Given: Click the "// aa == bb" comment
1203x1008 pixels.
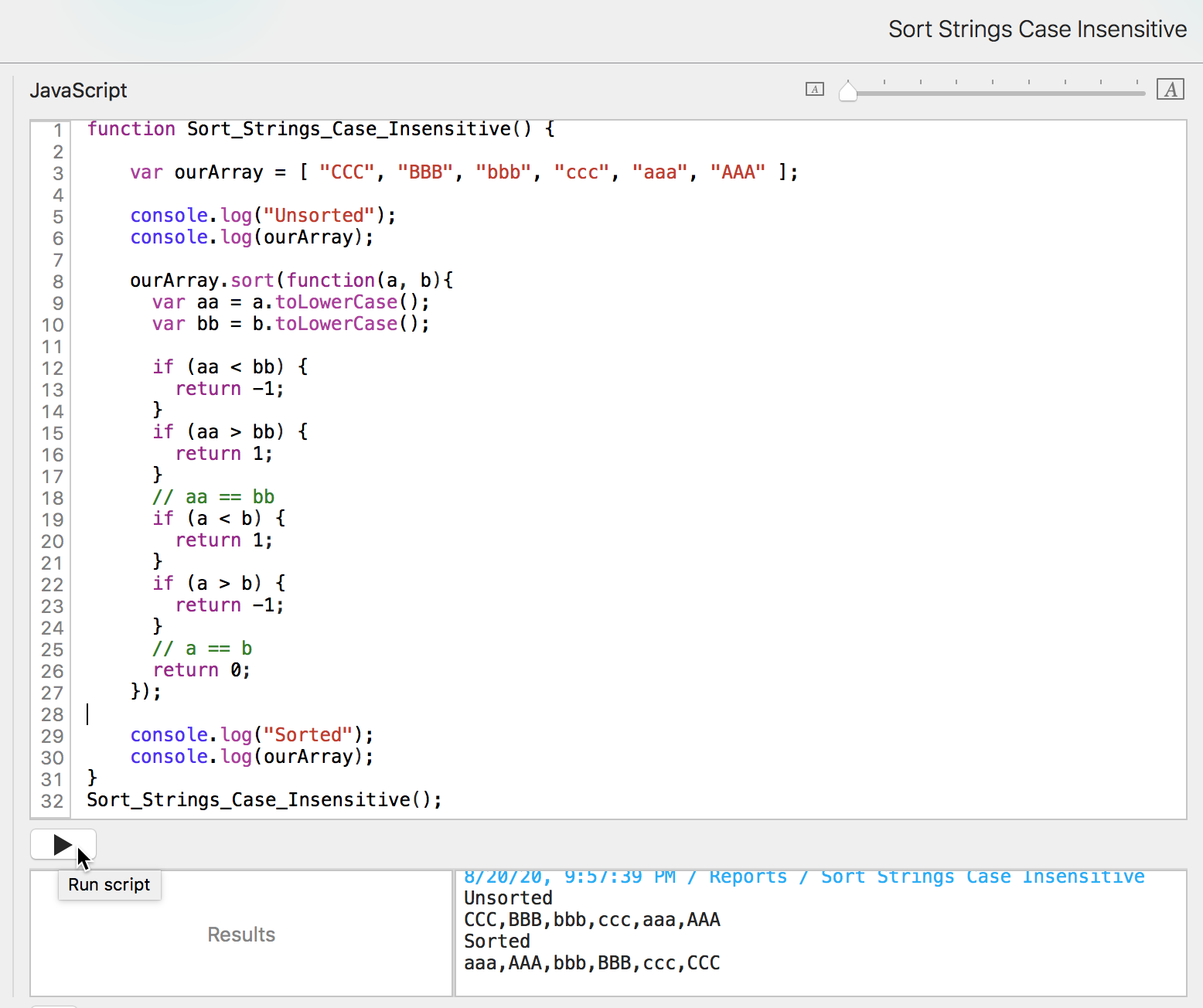Looking at the screenshot, I should [213, 497].
